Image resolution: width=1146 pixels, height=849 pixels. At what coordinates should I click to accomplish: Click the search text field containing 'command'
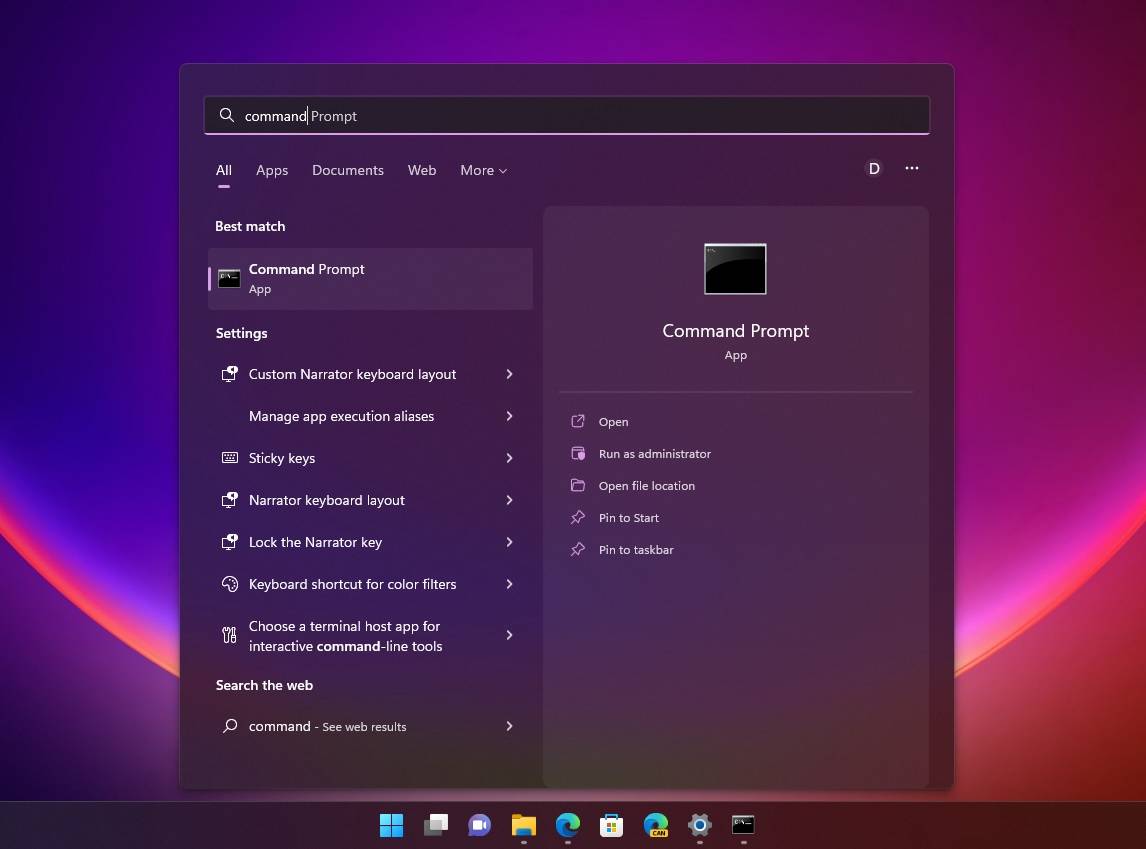(566, 115)
